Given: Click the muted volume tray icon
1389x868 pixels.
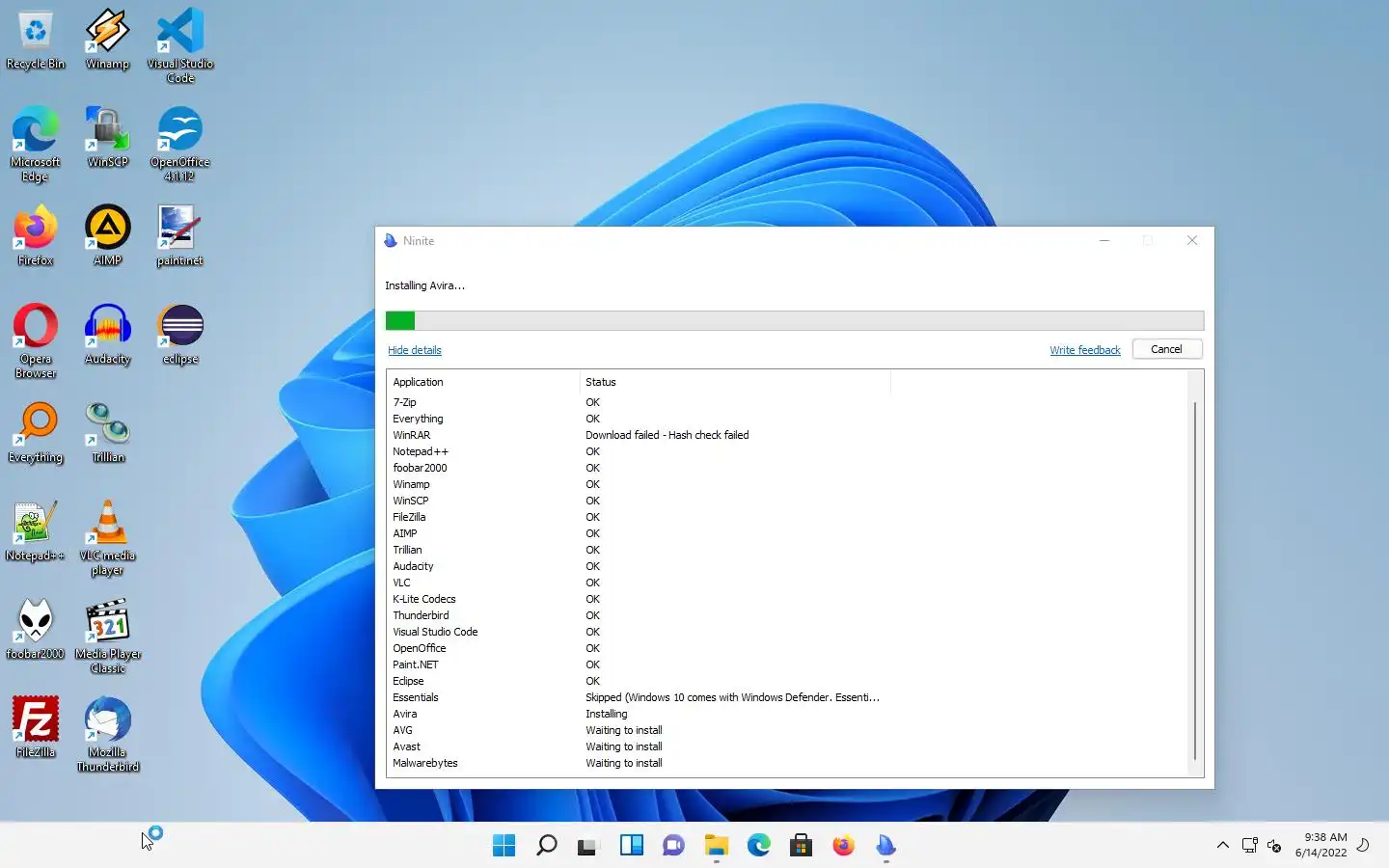Looking at the screenshot, I should click(x=1274, y=846).
